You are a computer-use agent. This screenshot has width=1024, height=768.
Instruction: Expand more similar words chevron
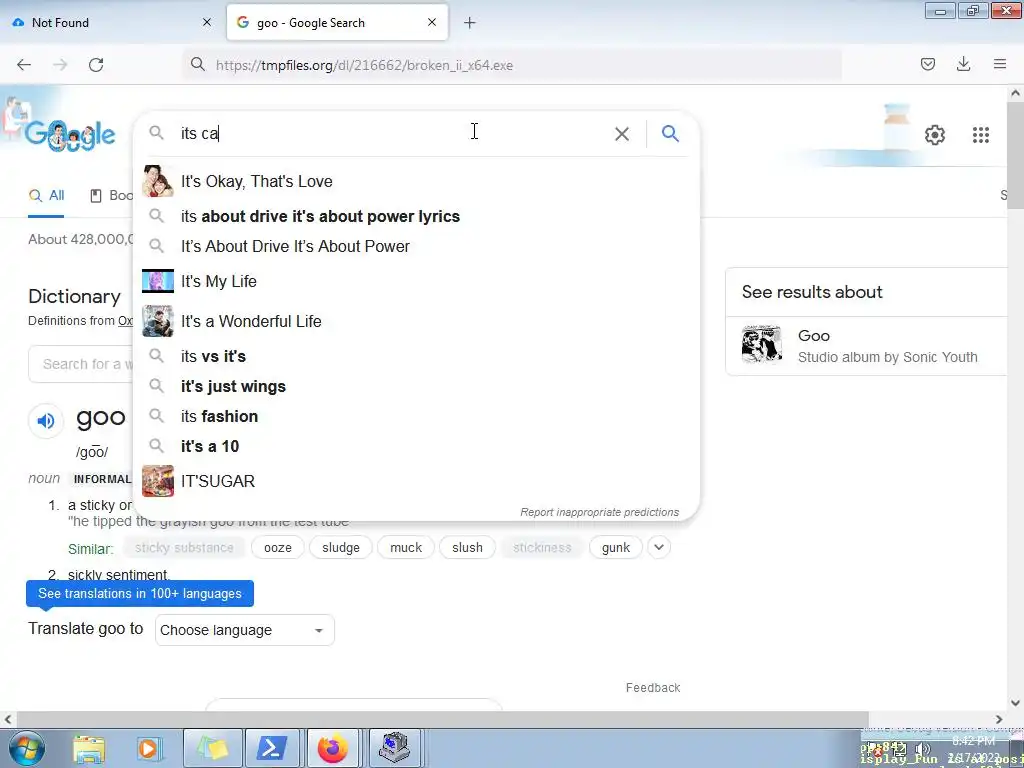tap(659, 547)
